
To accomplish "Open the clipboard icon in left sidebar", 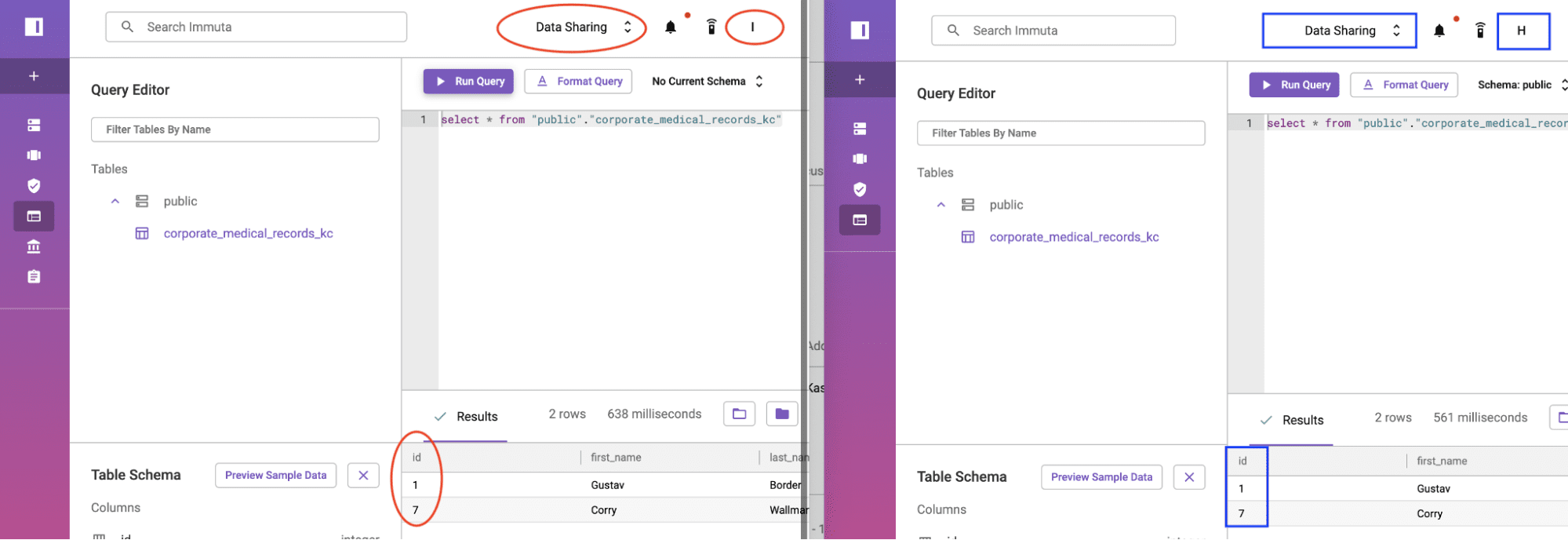I will click(34, 277).
